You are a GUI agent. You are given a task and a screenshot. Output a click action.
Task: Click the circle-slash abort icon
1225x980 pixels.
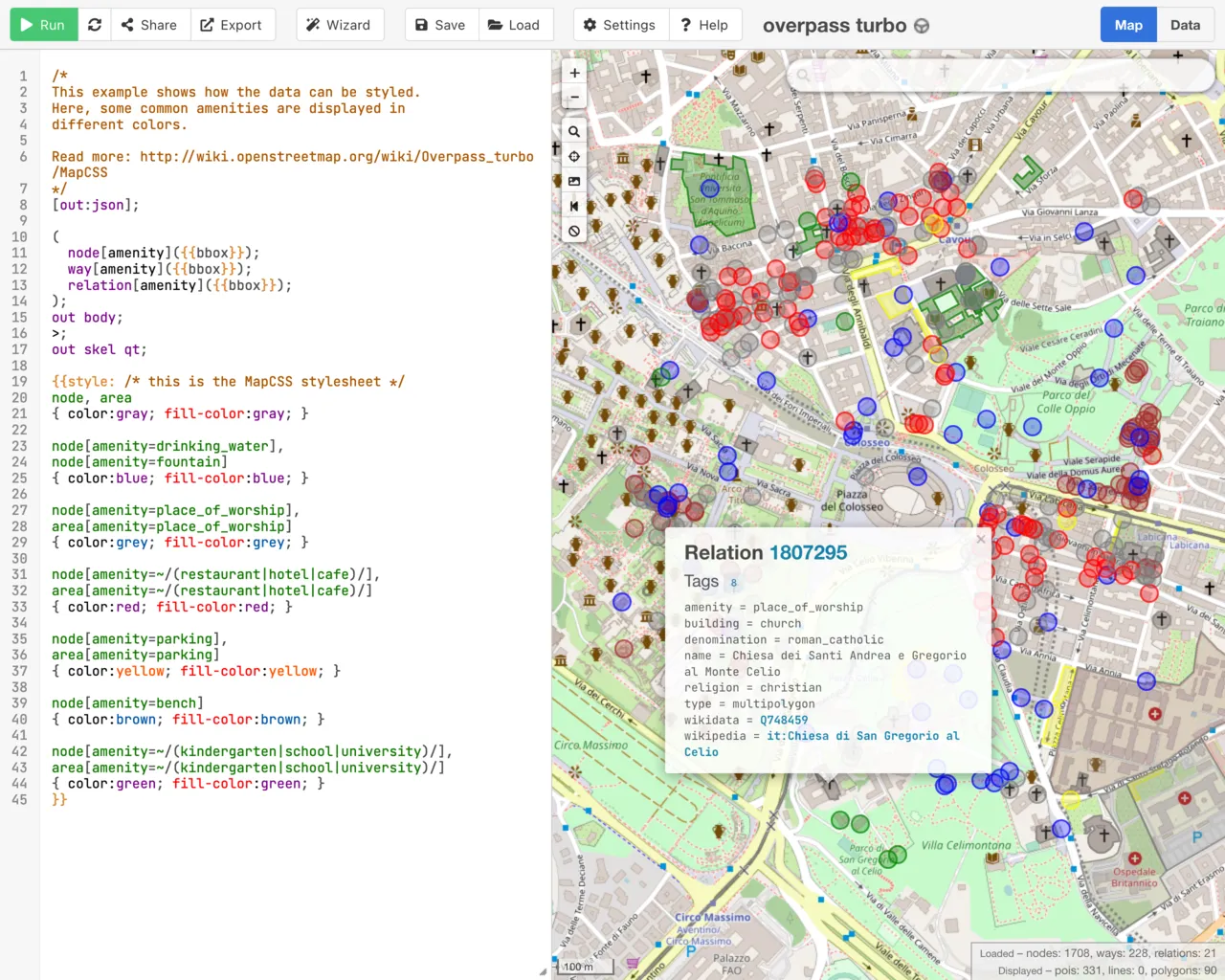coord(573,231)
